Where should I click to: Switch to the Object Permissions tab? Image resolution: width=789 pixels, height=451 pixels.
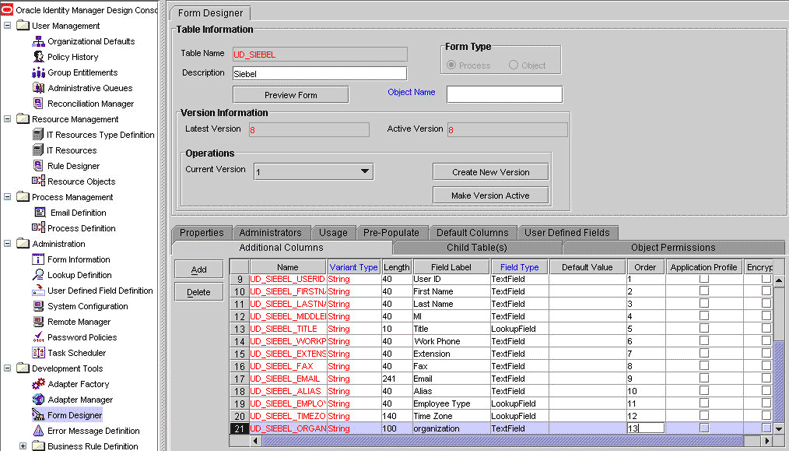(673, 247)
